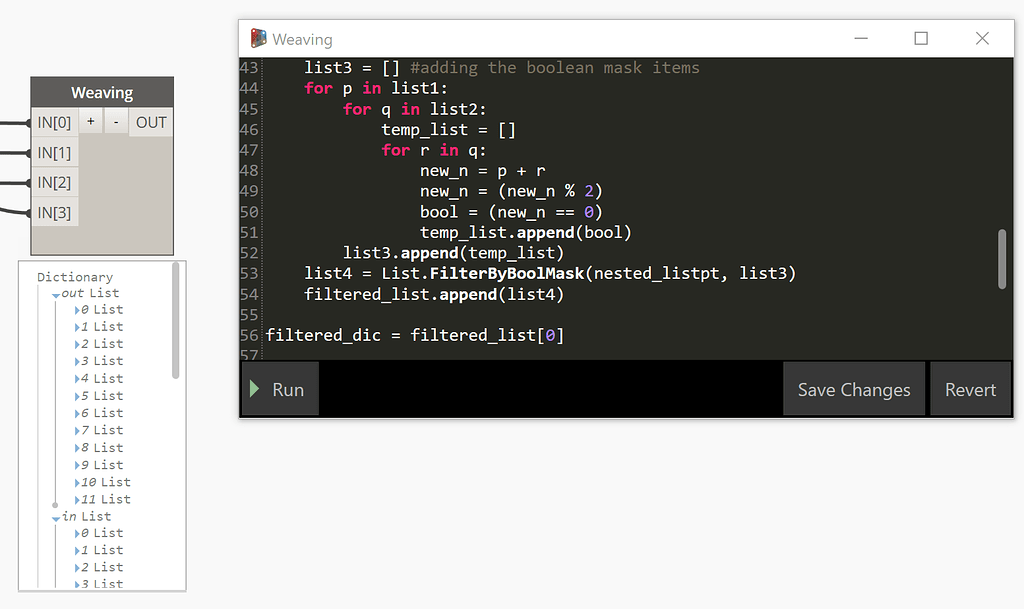Click the Run play arrow icon

coord(252,389)
